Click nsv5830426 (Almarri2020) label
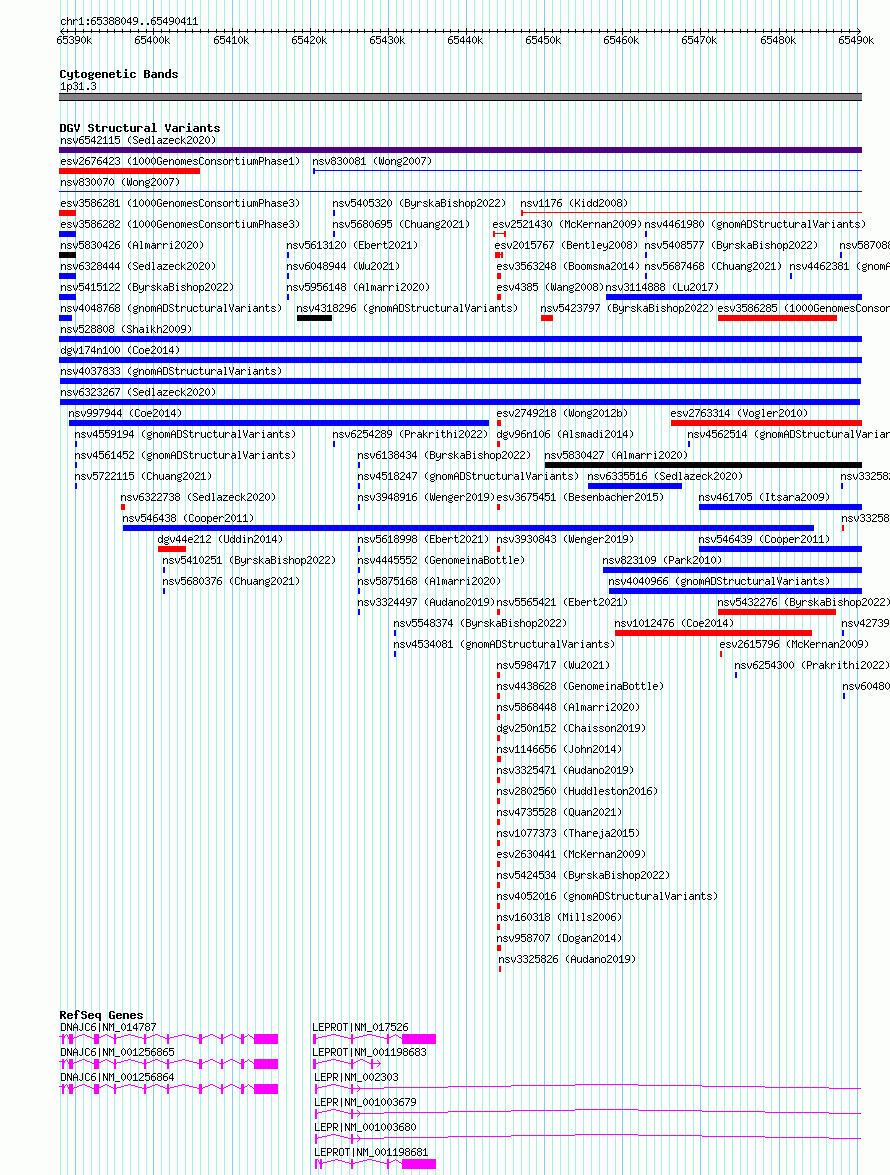Viewport: 890px width, 1175px height. (x=132, y=245)
